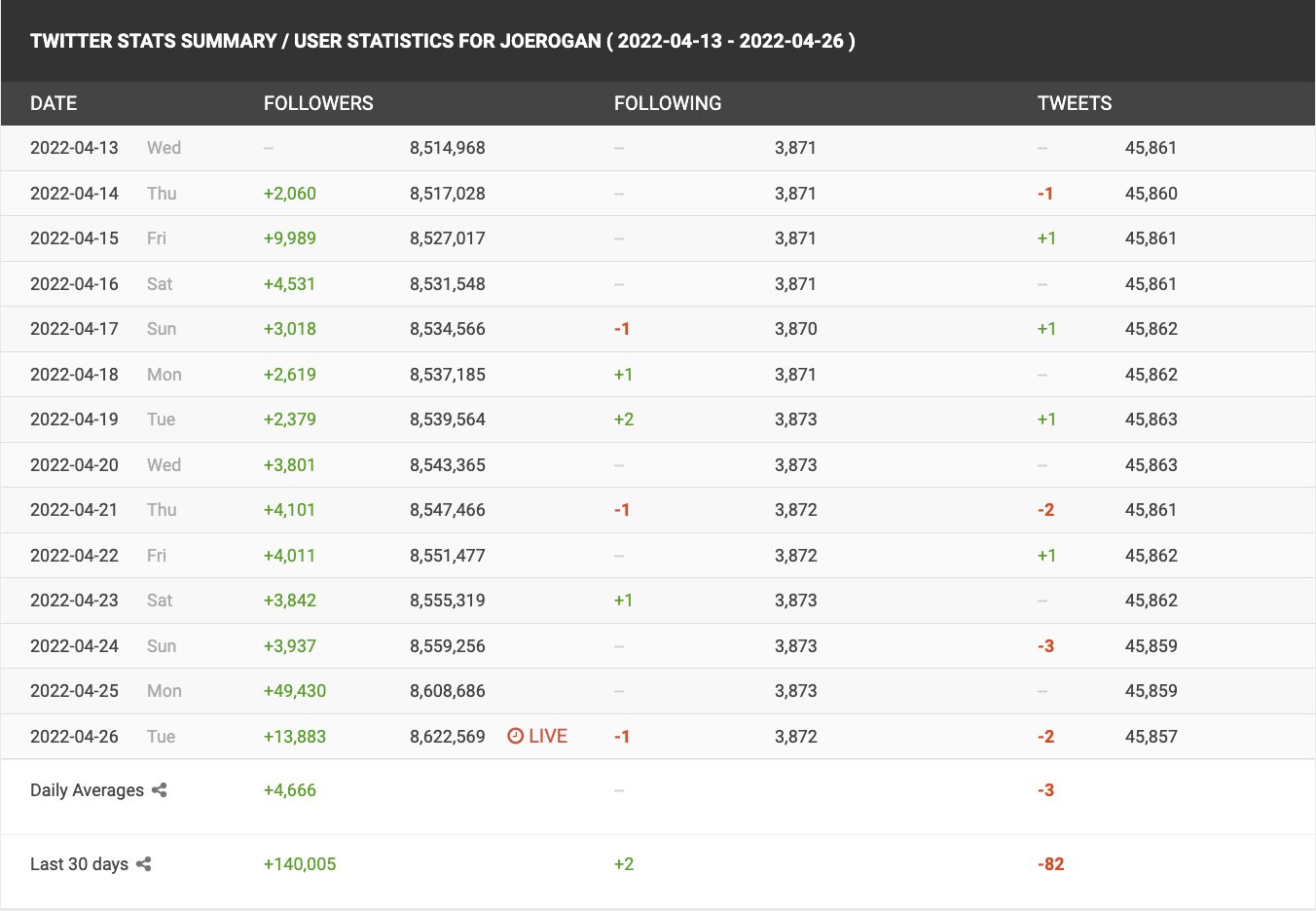
Task: Click the FOLLOWERS column header
Action: tap(318, 103)
